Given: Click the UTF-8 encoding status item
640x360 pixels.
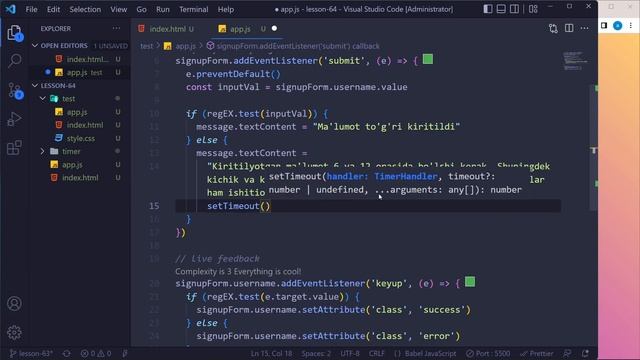Looking at the screenshot, I should pos(350,353).
